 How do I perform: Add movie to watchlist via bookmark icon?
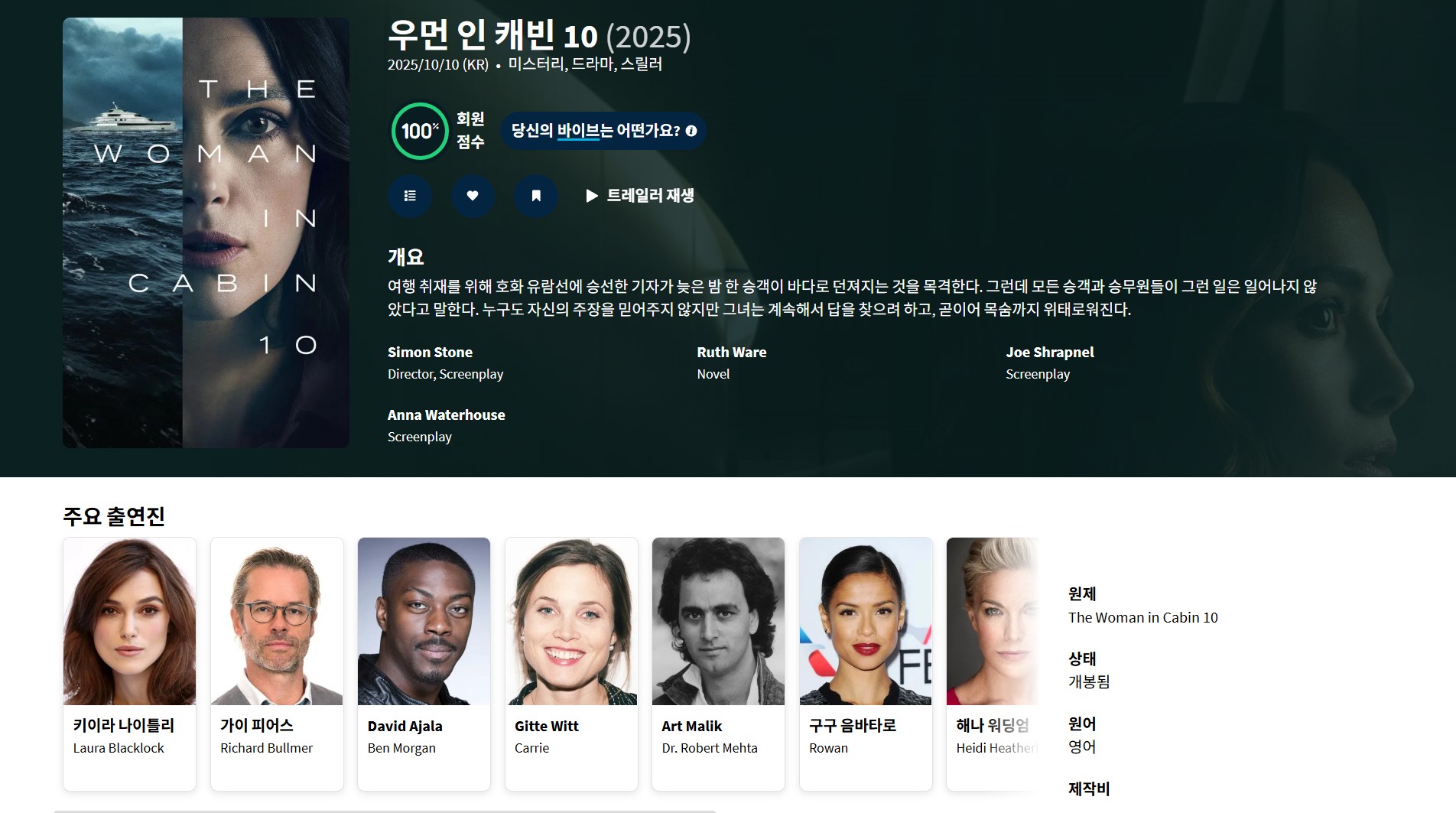(536, 196)
